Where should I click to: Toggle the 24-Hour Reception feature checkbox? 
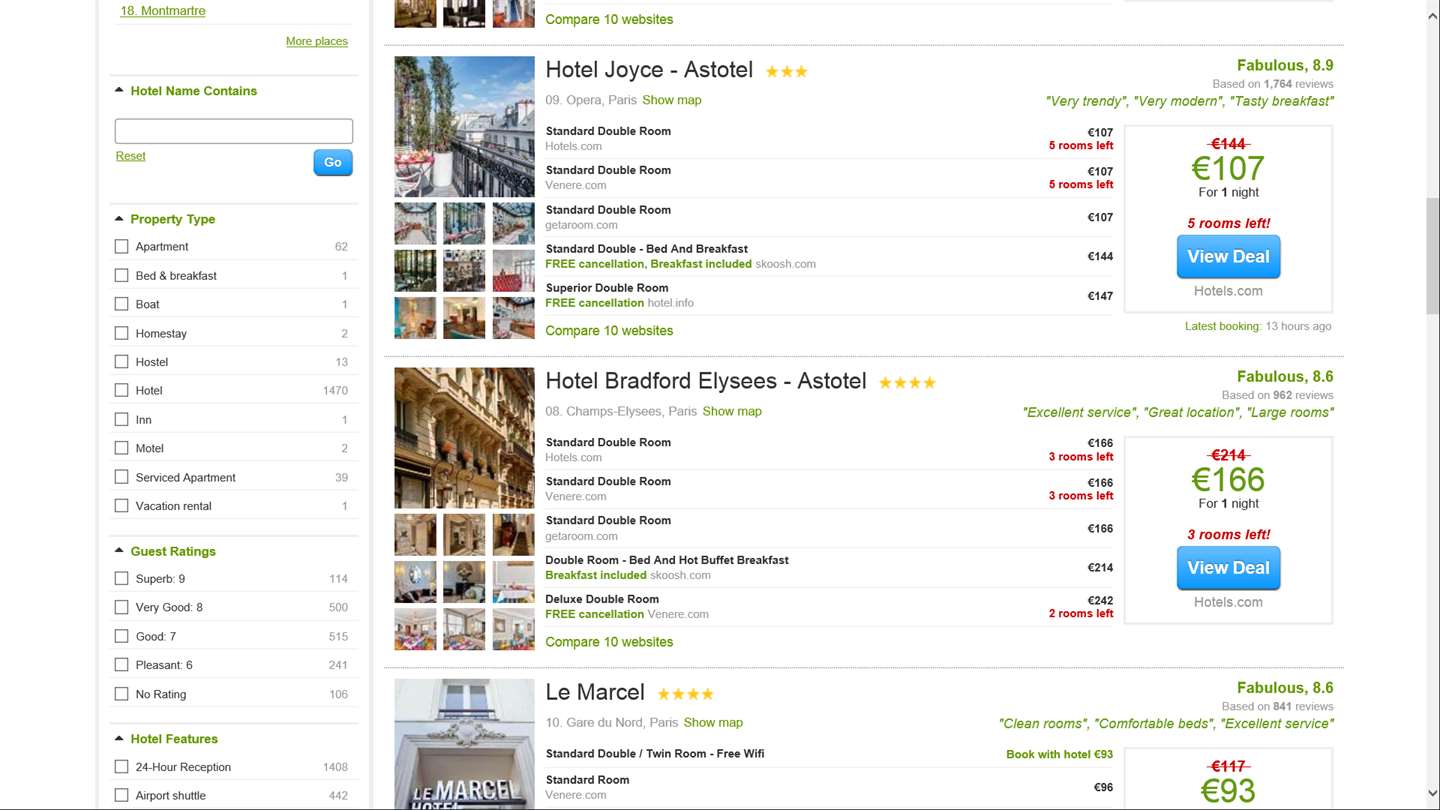tap(122, 767)
